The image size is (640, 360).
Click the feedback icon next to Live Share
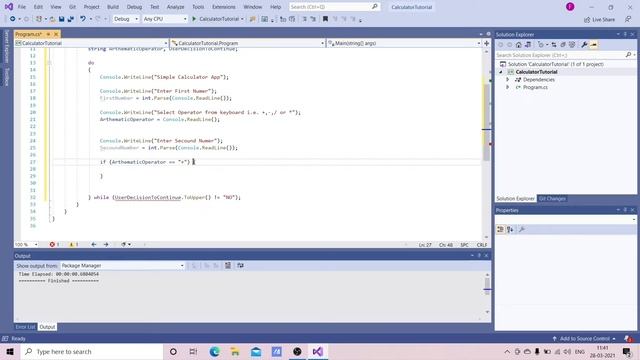pos(628,19)
